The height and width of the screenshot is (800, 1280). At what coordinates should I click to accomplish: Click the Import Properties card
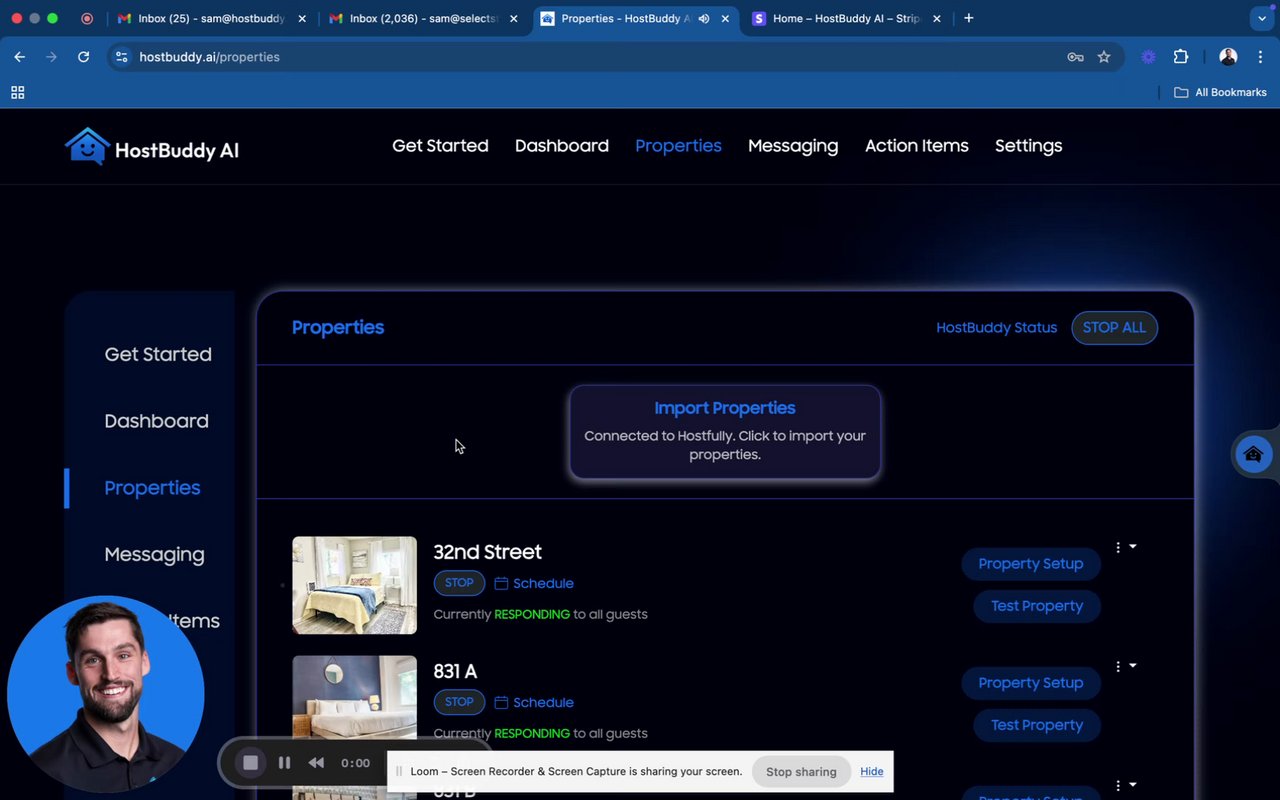[725, 432]
